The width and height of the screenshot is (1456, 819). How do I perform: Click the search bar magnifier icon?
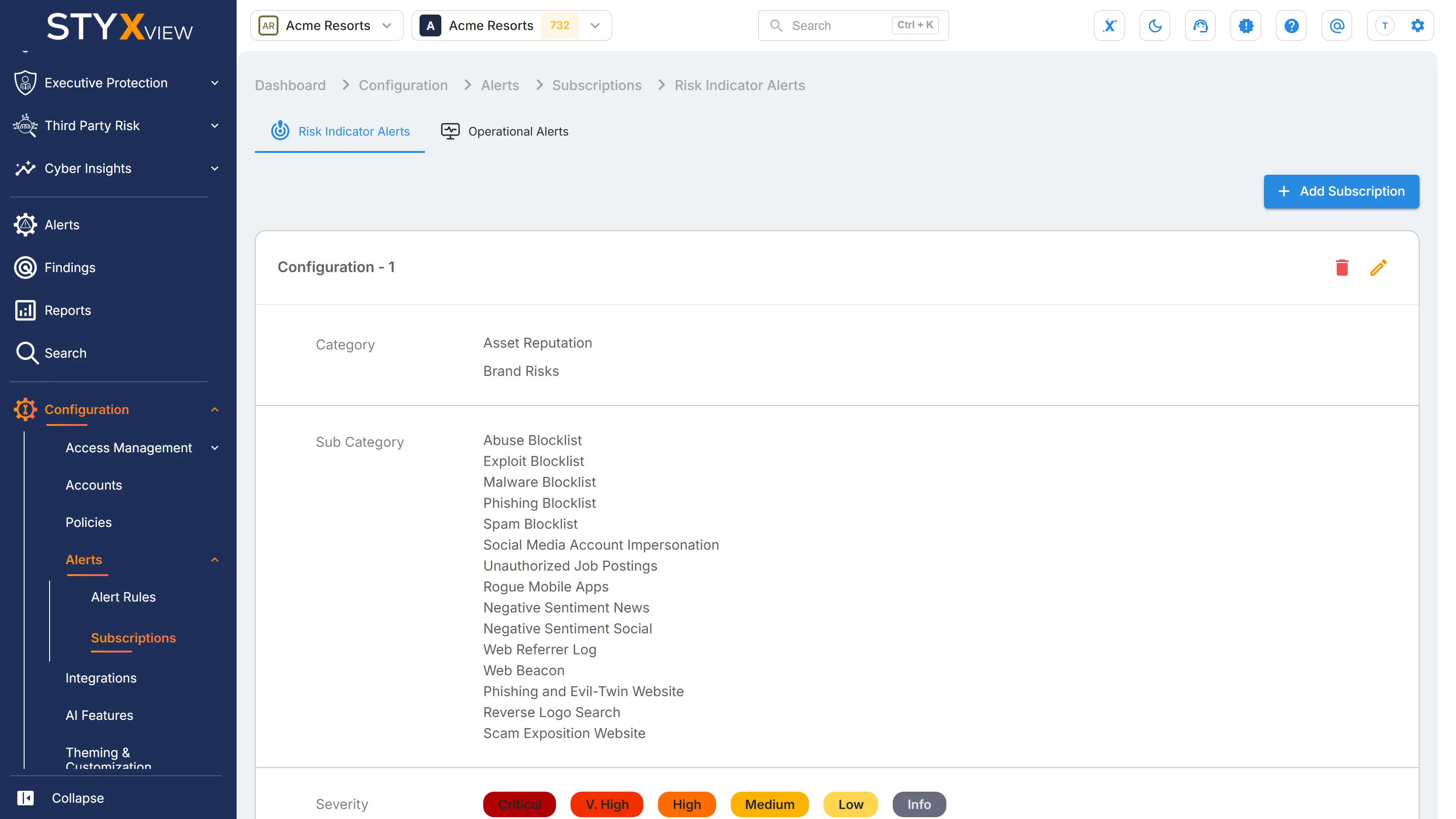776,25
